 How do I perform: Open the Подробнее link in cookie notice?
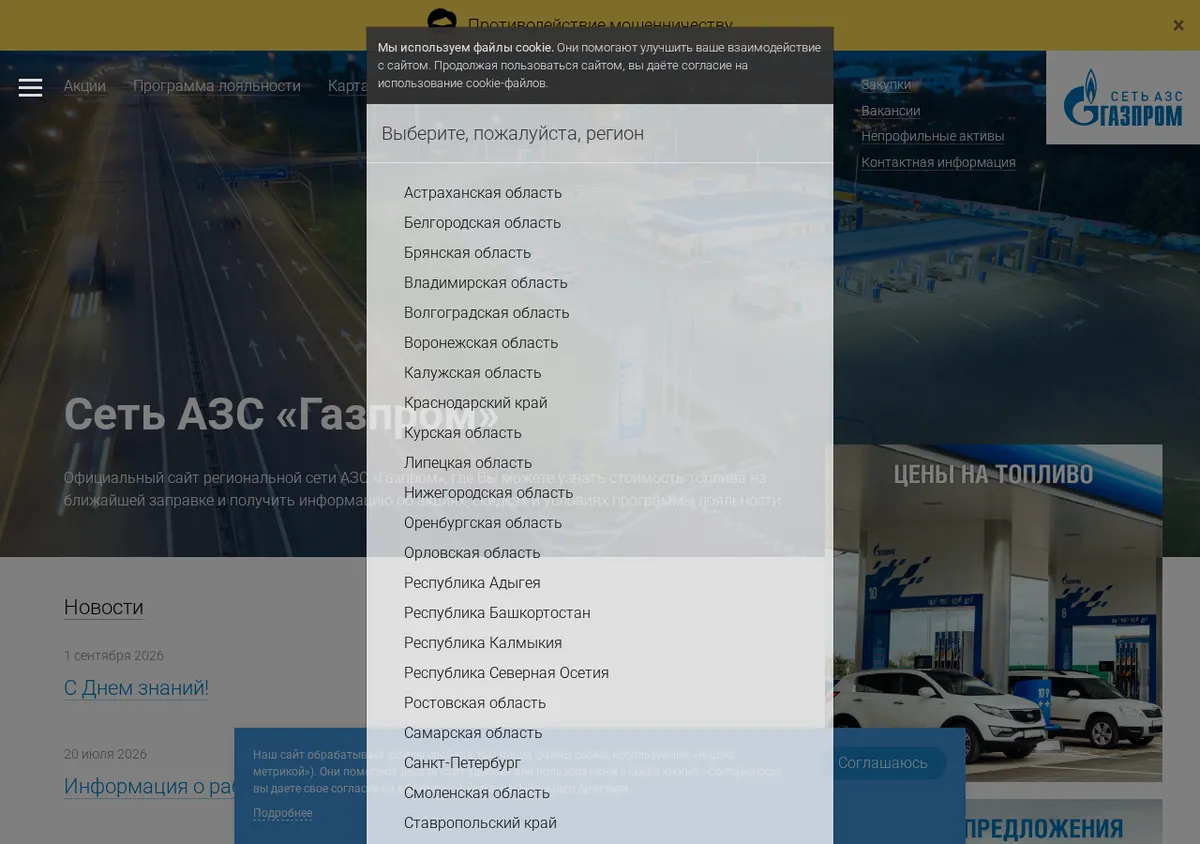click(x=282, y=813)
